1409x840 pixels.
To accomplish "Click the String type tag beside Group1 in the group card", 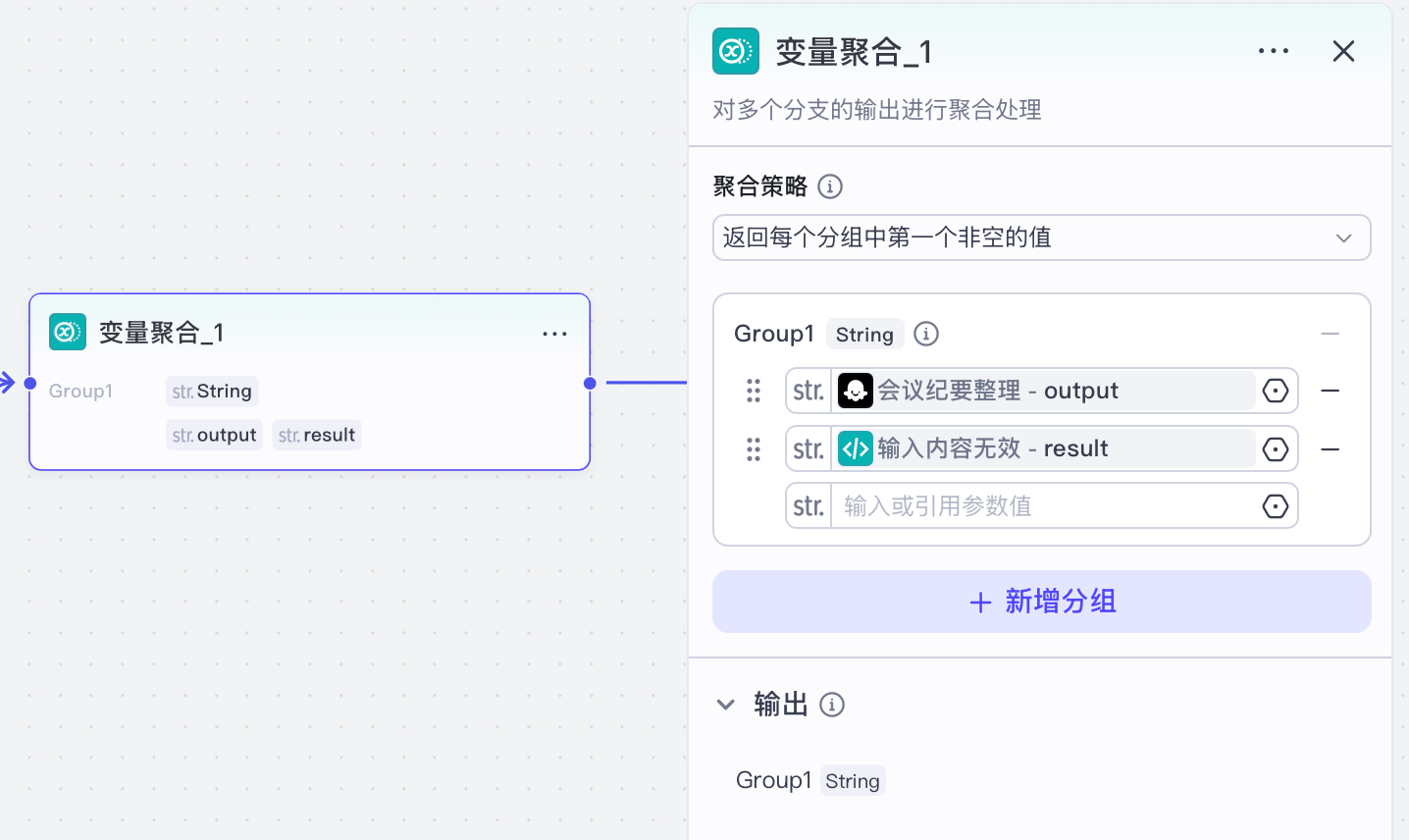I will click(864, 335).
